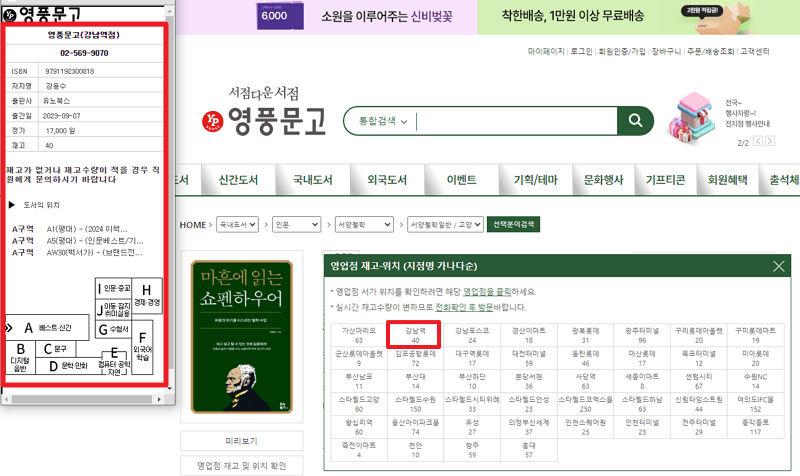
Task: Select the 천안 store cell
Action: [415, 449]
